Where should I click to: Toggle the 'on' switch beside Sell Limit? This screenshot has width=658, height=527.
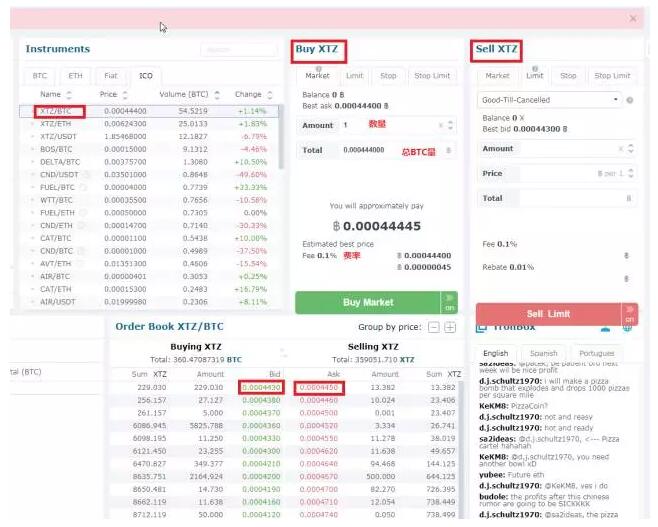629,314
